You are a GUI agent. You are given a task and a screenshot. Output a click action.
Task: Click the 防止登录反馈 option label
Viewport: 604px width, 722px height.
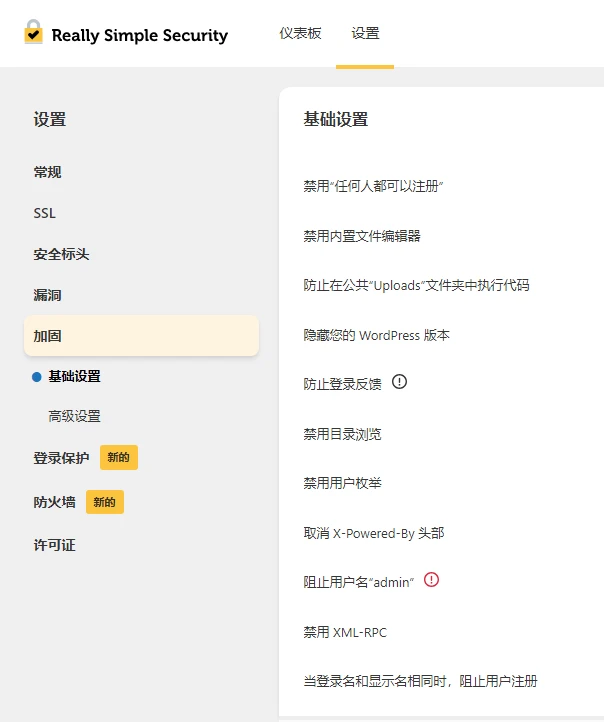tap(343, 384)
